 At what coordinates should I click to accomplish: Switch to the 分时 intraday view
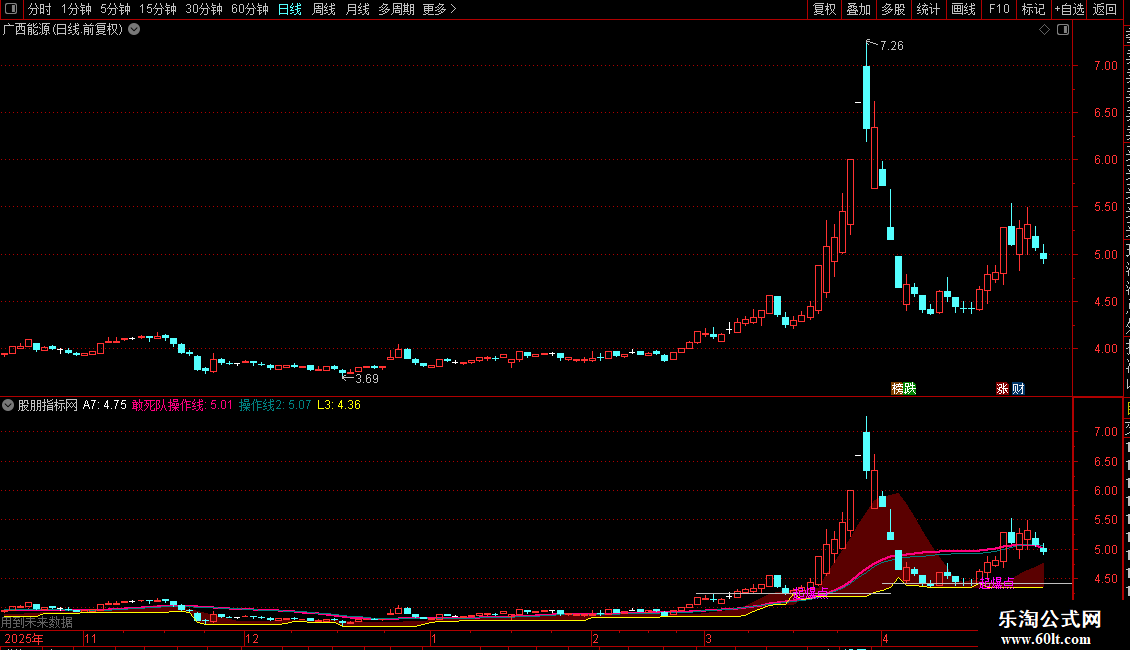[40, 9]
